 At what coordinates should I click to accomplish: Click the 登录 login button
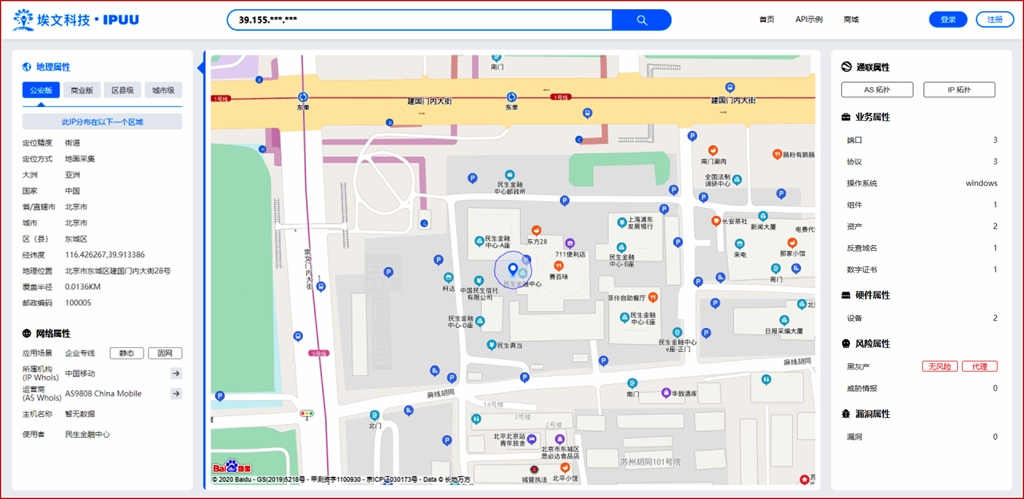[x=948, y=20]
